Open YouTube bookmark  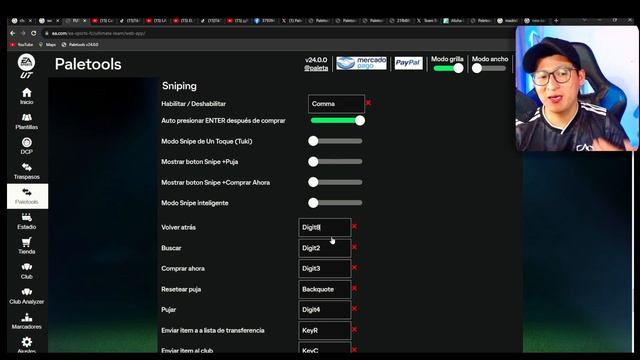click(x=22, y=44)
